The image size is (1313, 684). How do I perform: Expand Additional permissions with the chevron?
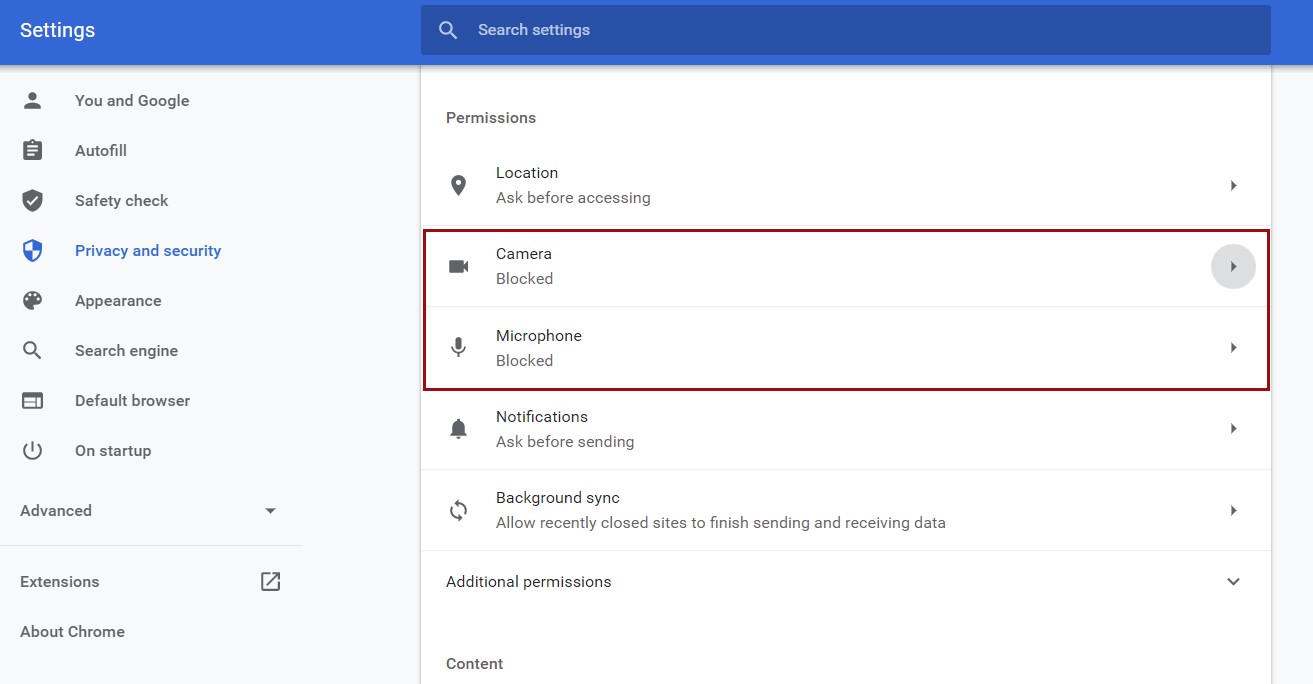click(1233, 581)
